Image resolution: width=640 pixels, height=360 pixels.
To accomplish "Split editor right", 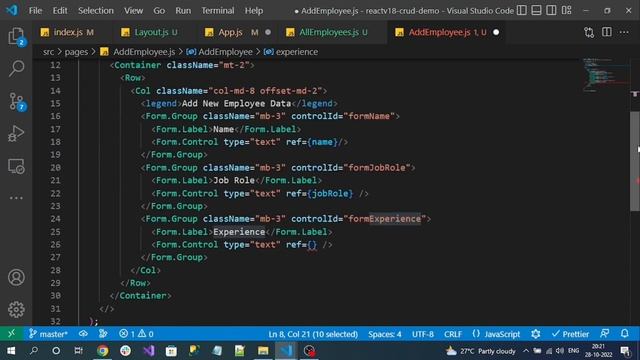I will pyautogui.click(x=607, y=32).
